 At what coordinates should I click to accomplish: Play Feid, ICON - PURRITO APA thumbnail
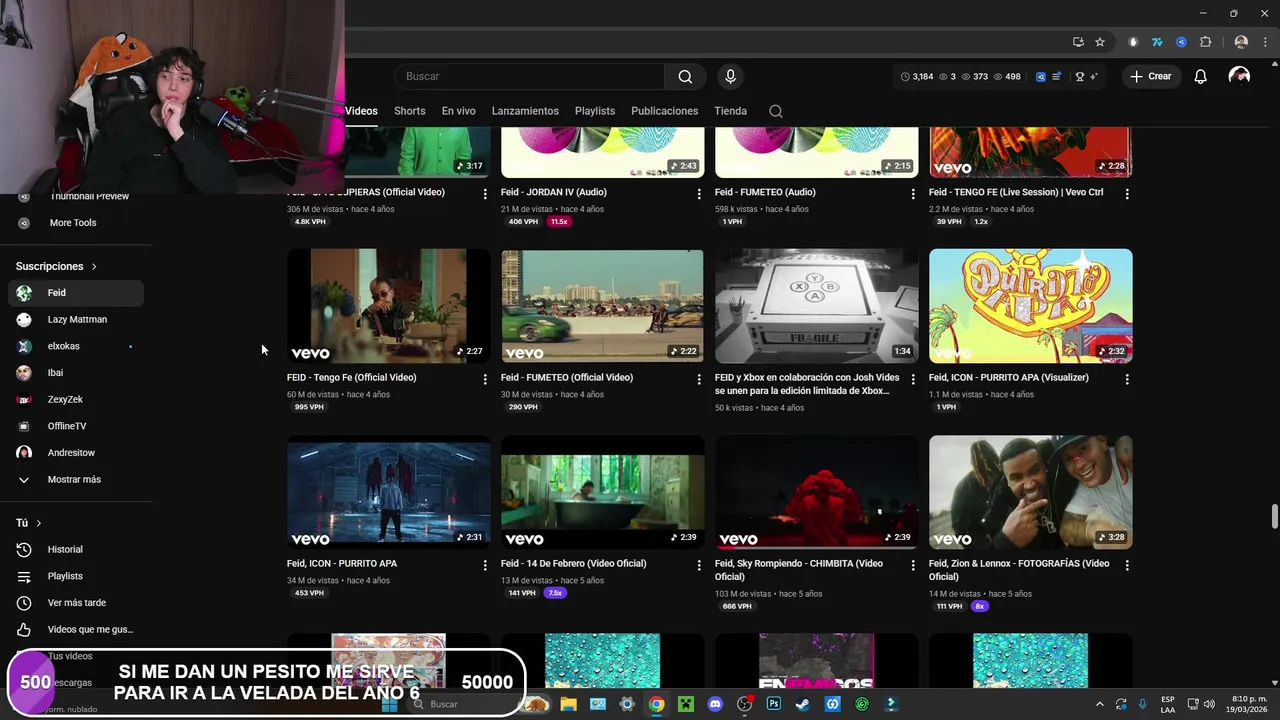point(389,492)
